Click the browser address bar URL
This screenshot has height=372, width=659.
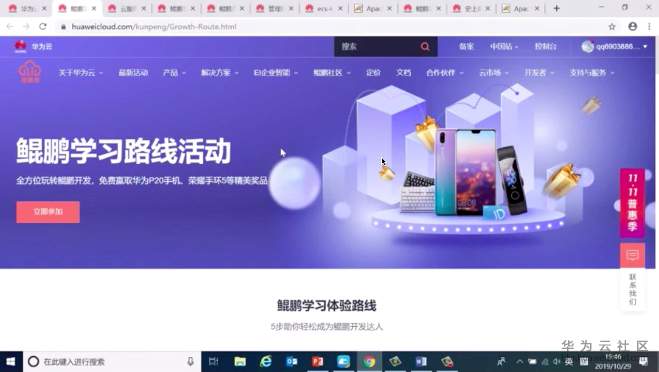pos(154,26)
